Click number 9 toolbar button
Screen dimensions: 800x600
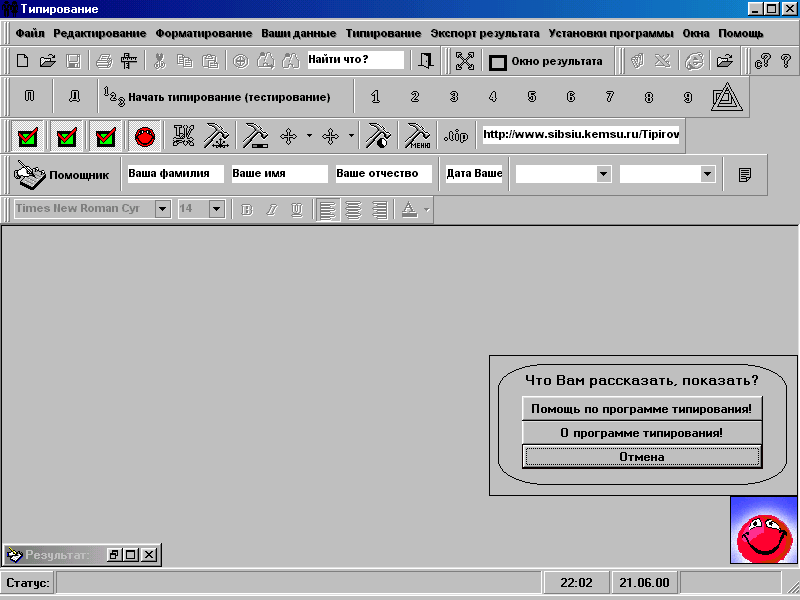688,96
